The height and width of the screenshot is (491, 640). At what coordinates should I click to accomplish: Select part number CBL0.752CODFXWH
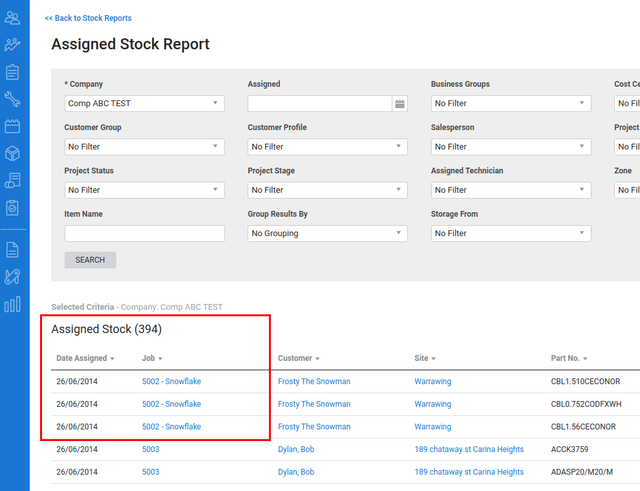click(586, 404)
